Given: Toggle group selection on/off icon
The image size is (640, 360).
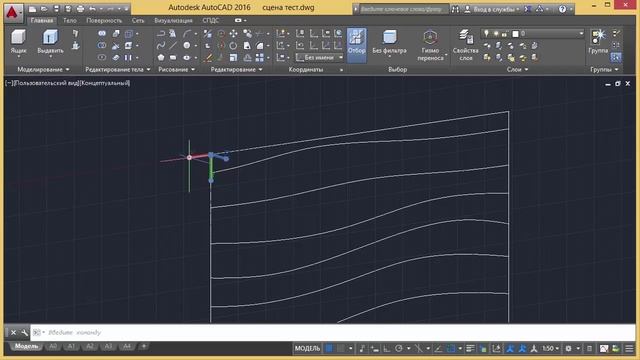Looking at the screenshot, I should pyautogui.click(x=616, y=58).
